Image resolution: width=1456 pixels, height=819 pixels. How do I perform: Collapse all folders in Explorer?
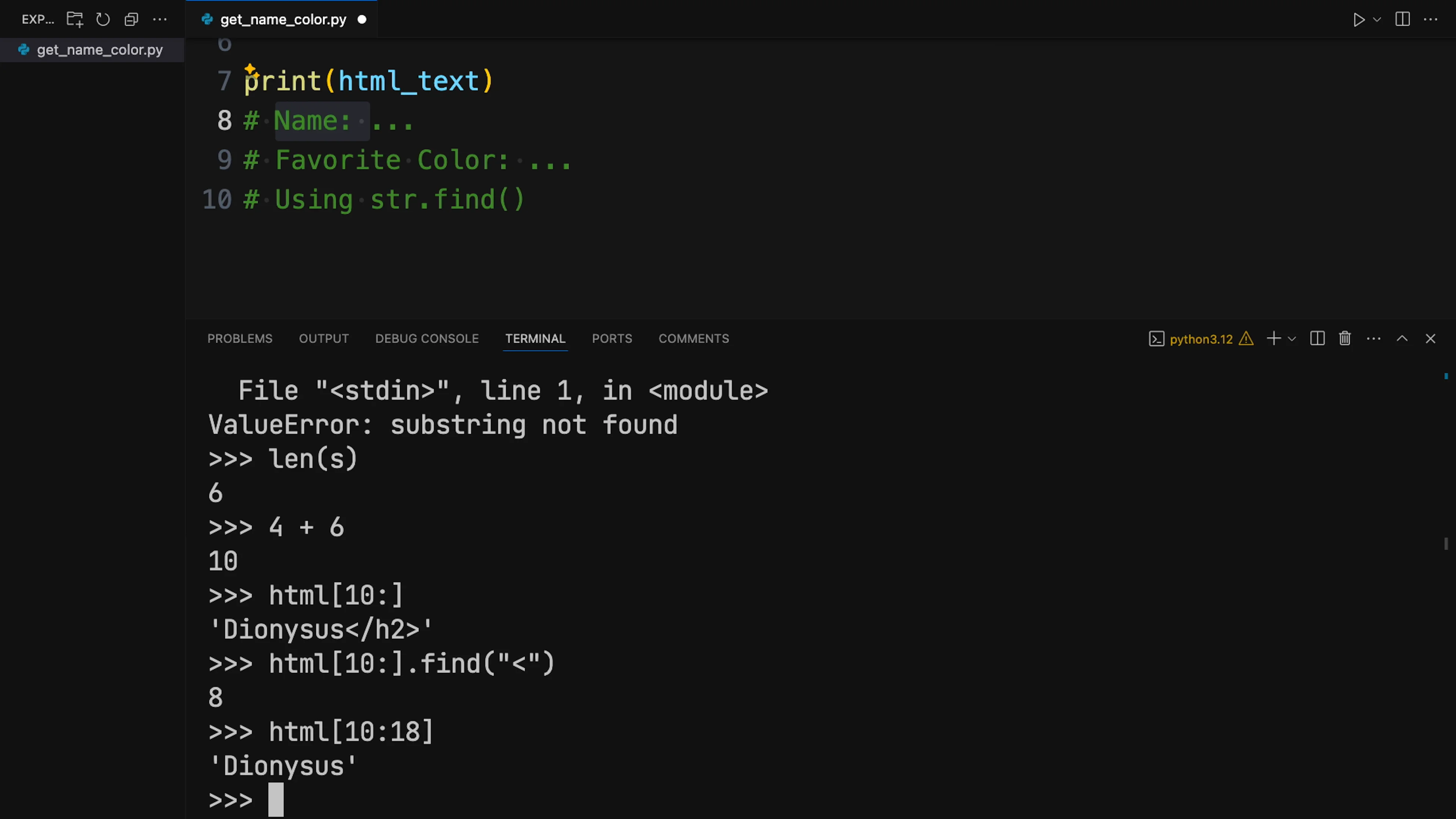[131, 19]
